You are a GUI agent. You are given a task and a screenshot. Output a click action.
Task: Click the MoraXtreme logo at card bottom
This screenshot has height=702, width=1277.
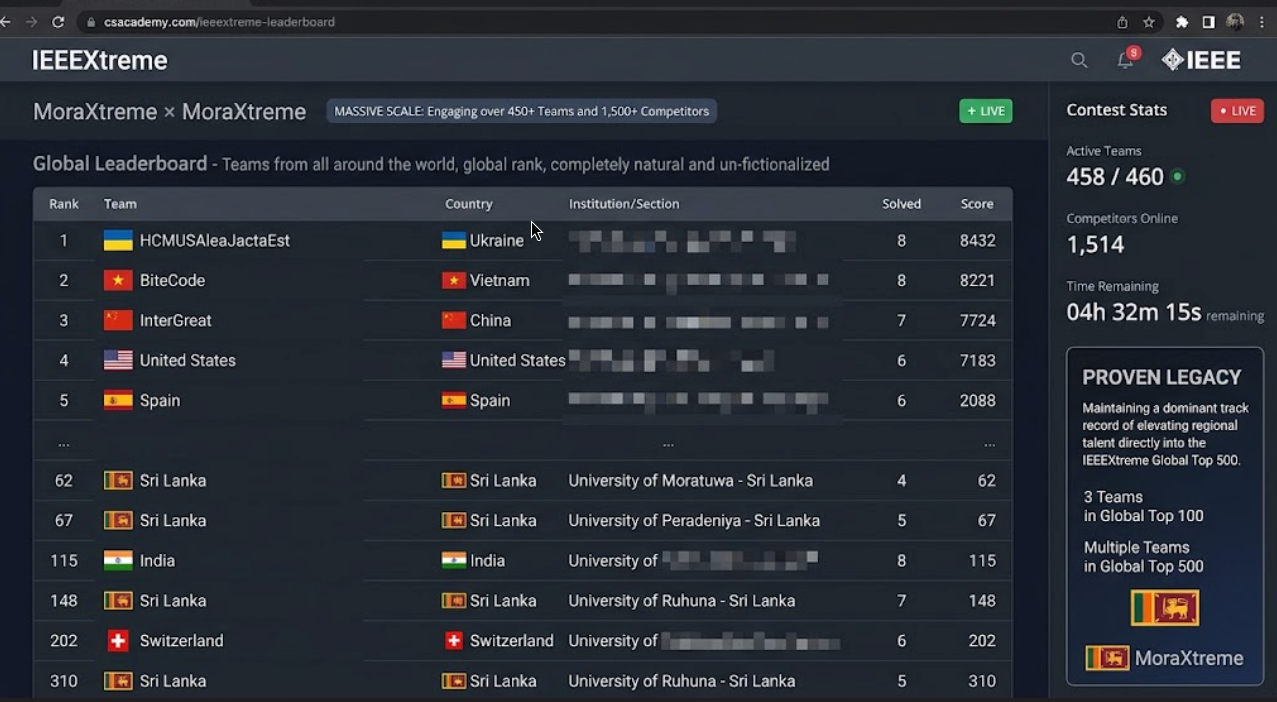point(1165,658)
